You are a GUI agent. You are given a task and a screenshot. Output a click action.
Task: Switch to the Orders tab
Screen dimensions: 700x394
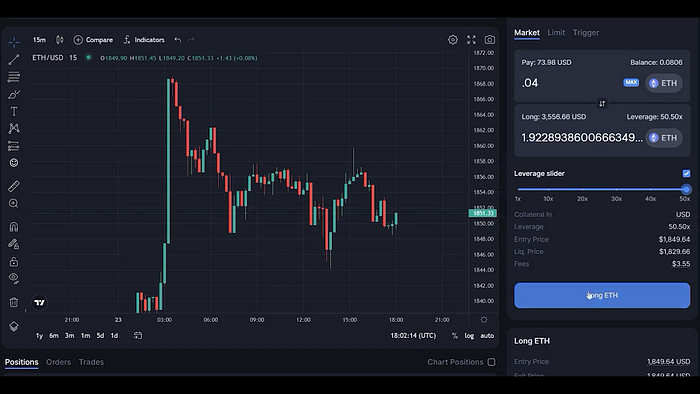tap(58, 362)
